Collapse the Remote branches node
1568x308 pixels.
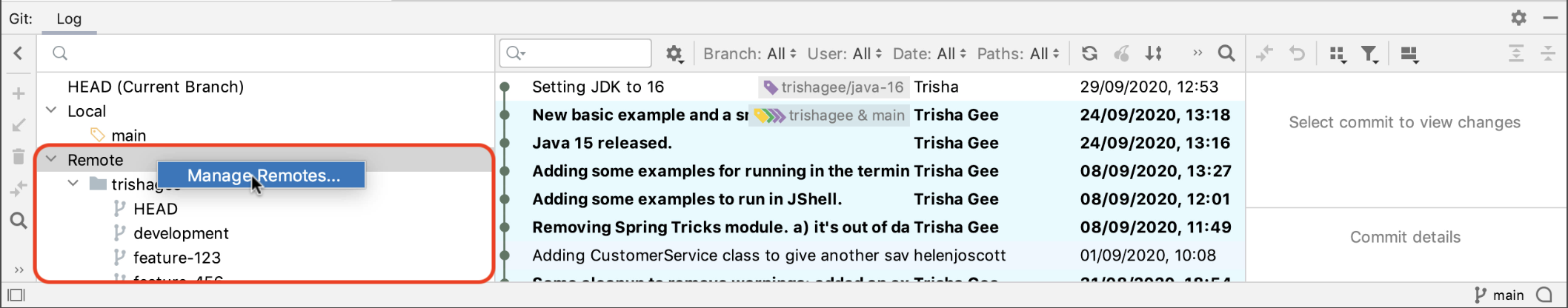pos(51,159)
